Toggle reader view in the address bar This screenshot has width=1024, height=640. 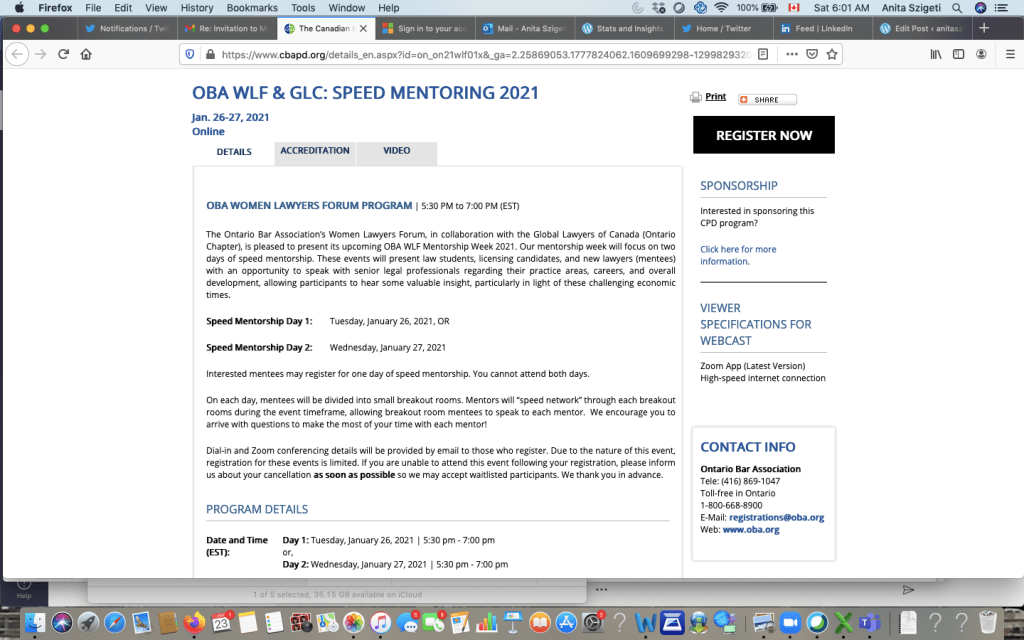[x=763, y=54]
